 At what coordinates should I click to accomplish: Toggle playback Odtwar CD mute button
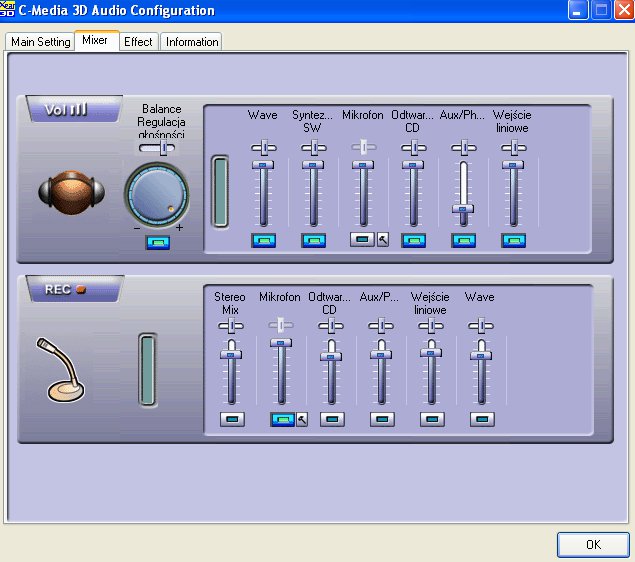click(x=413, y=240)
